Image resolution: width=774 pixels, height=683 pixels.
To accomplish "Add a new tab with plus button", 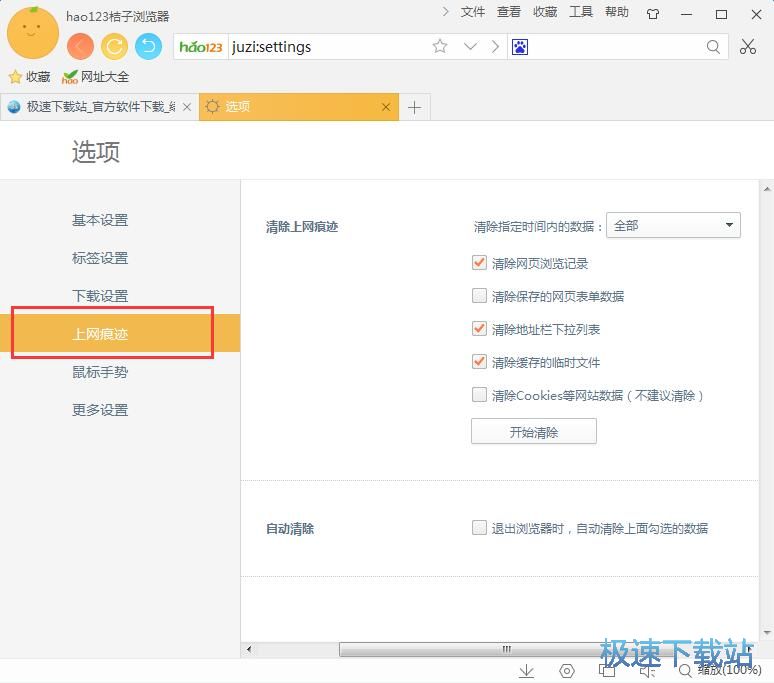I will point(414,107).
